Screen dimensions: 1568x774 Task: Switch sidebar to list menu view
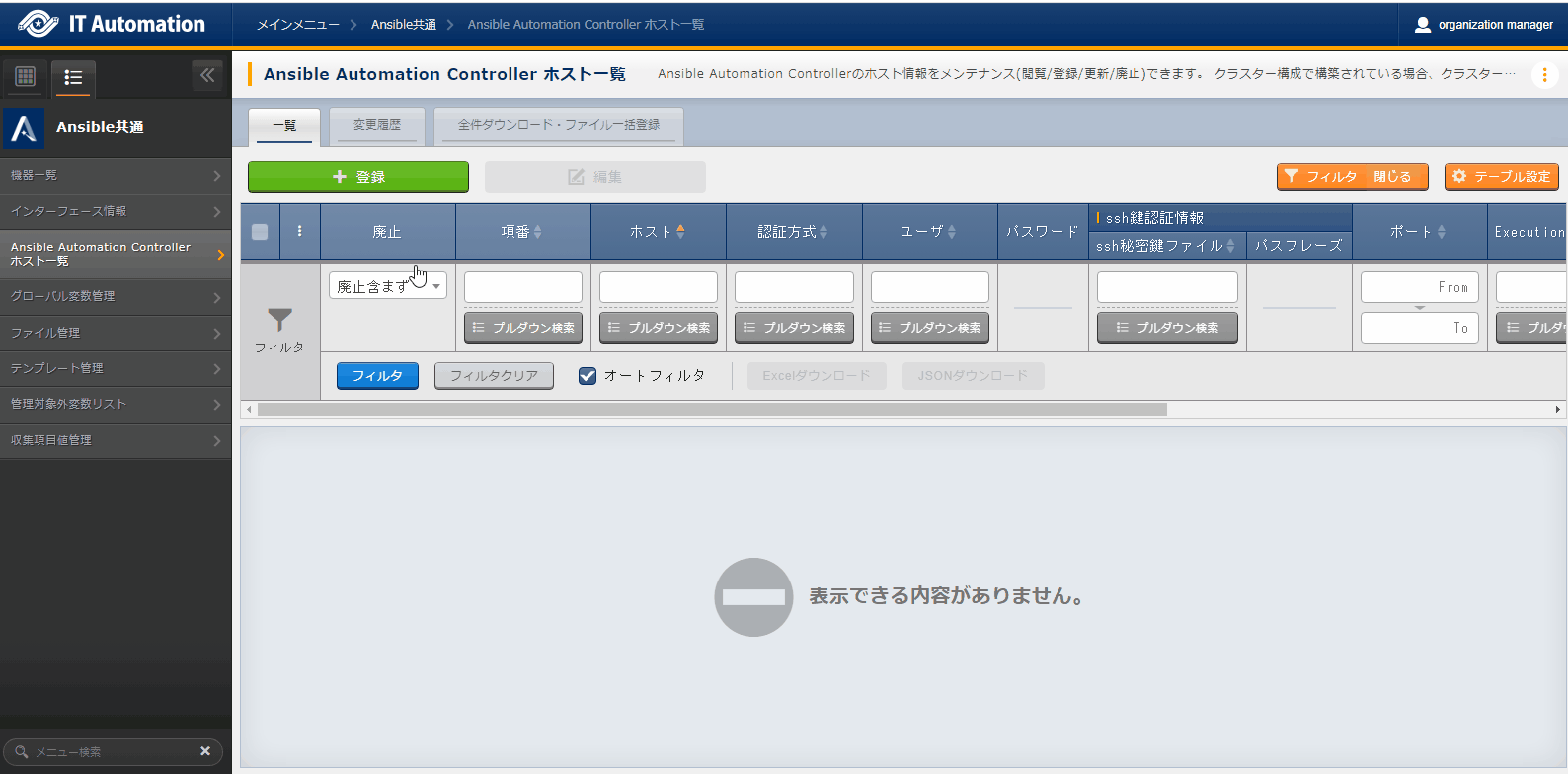73,77
